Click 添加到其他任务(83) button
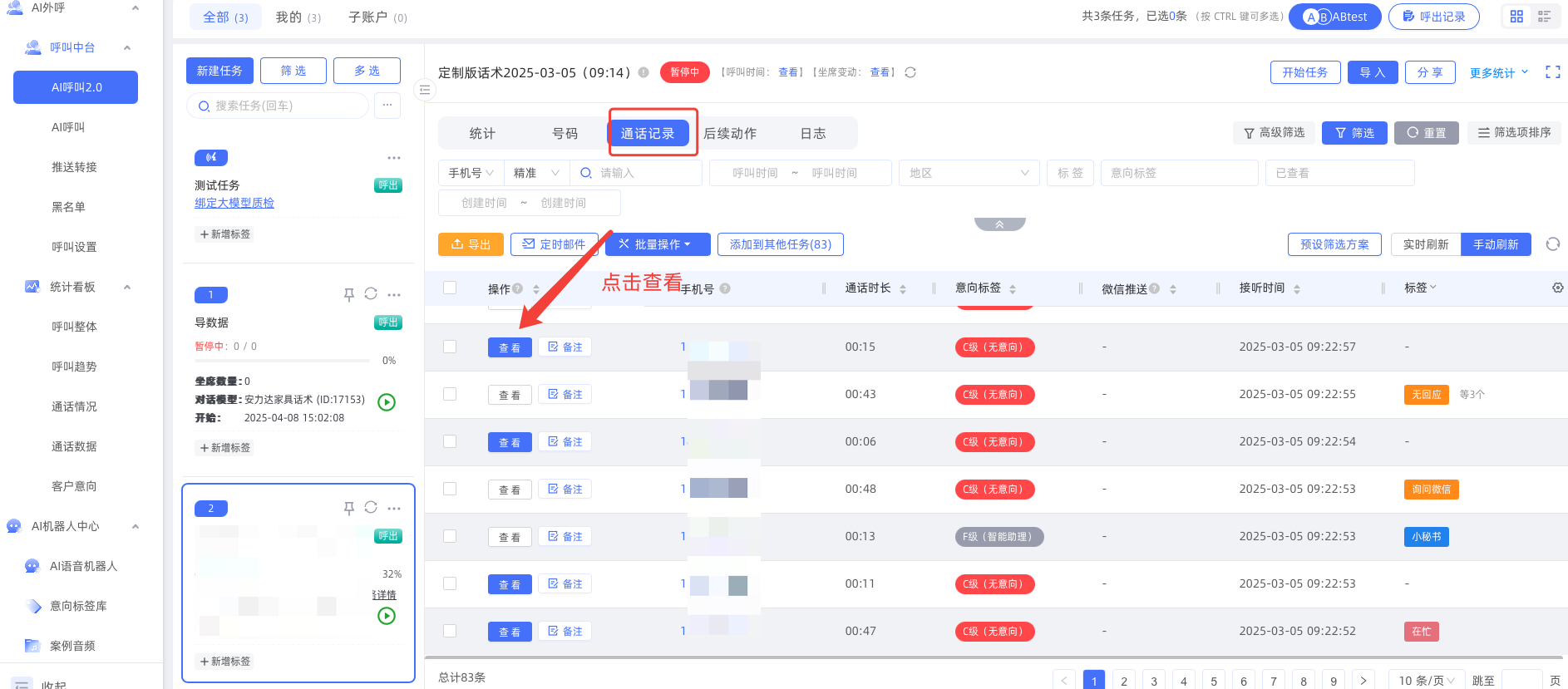This screenshot has height=689, width=1568. point(781,244)
